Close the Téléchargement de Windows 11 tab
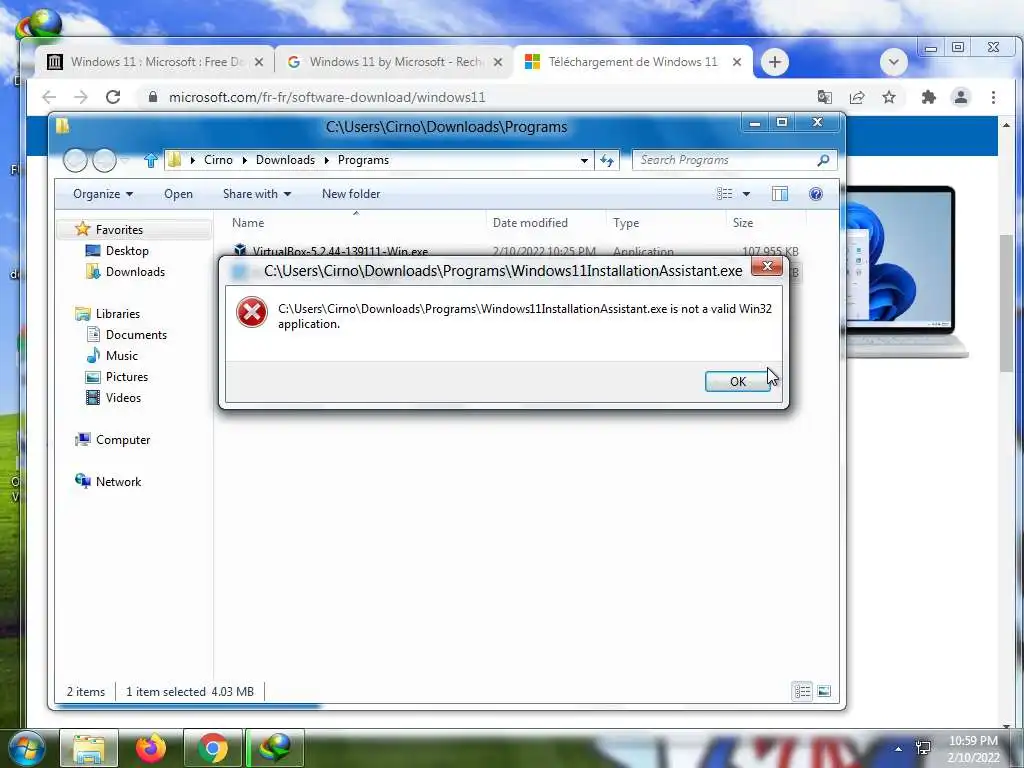This screenshot has height=768, width=1024. tap(737, 62)
